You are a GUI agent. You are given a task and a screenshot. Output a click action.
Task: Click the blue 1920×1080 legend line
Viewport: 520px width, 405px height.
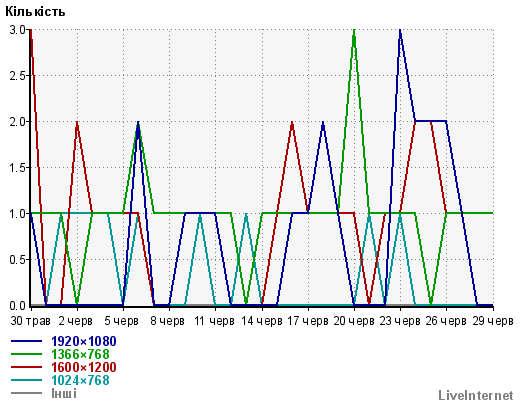click(27, 341)
